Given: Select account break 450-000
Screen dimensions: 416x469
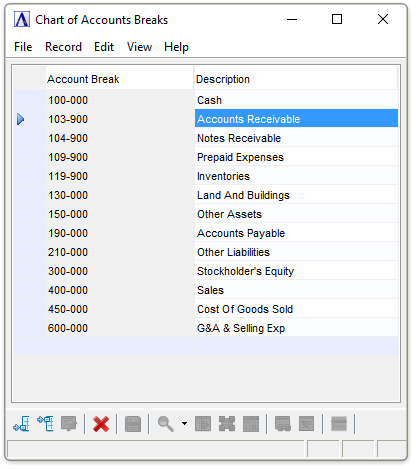Looking at the screenshot, I should 119,309.
